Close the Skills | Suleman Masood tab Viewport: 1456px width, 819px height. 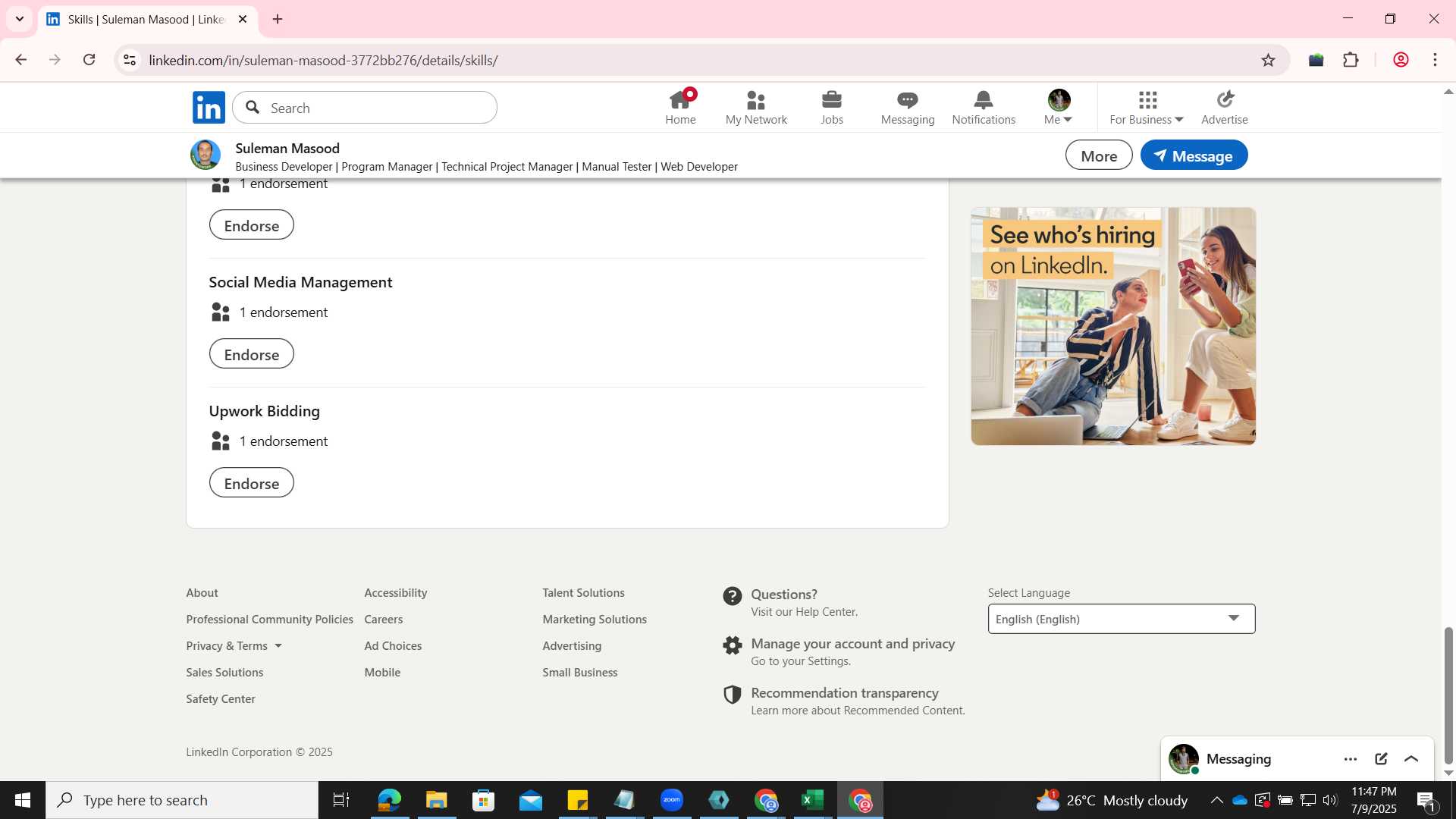click(x=243, y=19)
